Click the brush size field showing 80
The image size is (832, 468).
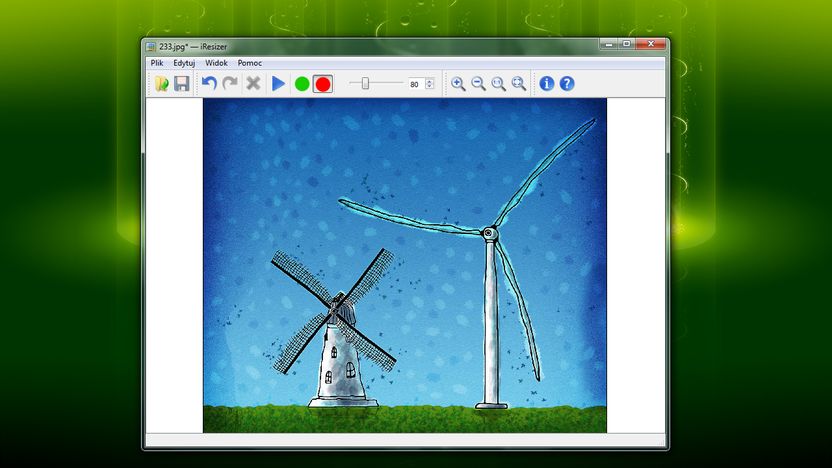(x=415, y=84)
